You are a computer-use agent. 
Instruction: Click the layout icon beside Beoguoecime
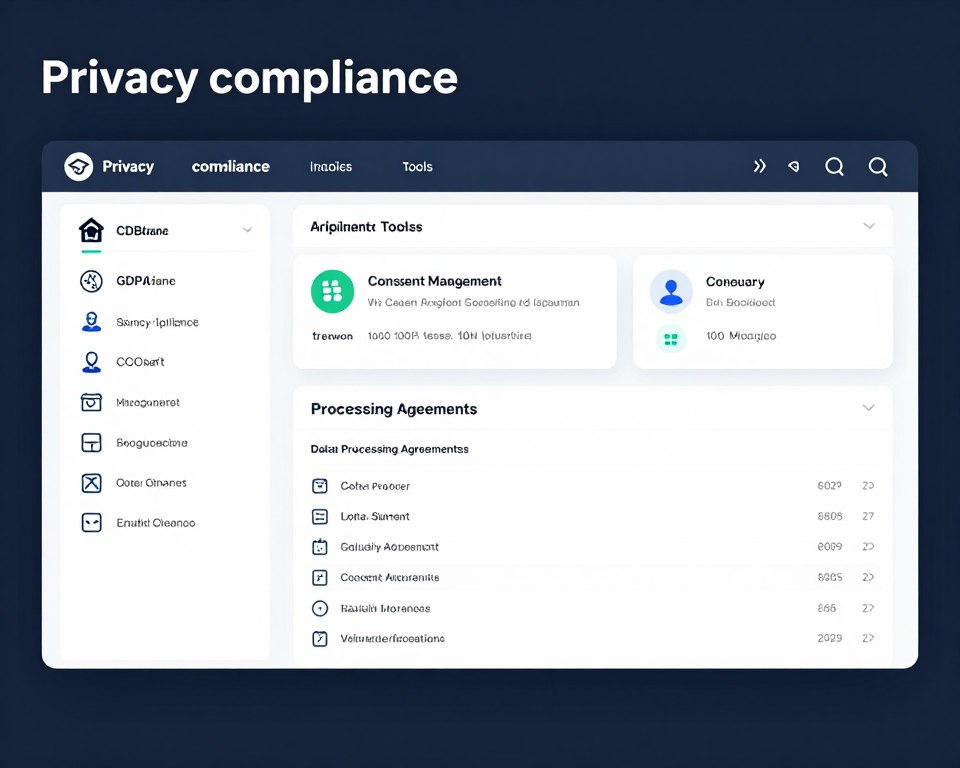(x=91, y=443)
